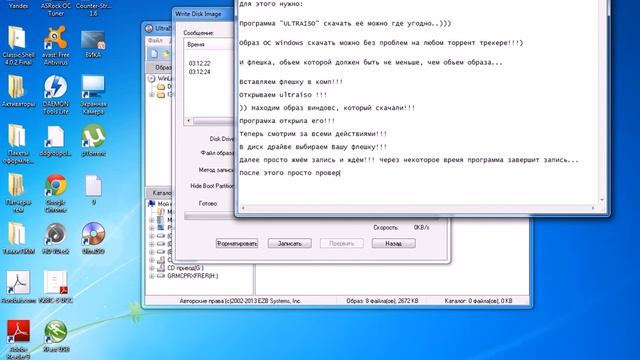
Task: Select the monitor icon right of avast
Action: coord(93,43)
